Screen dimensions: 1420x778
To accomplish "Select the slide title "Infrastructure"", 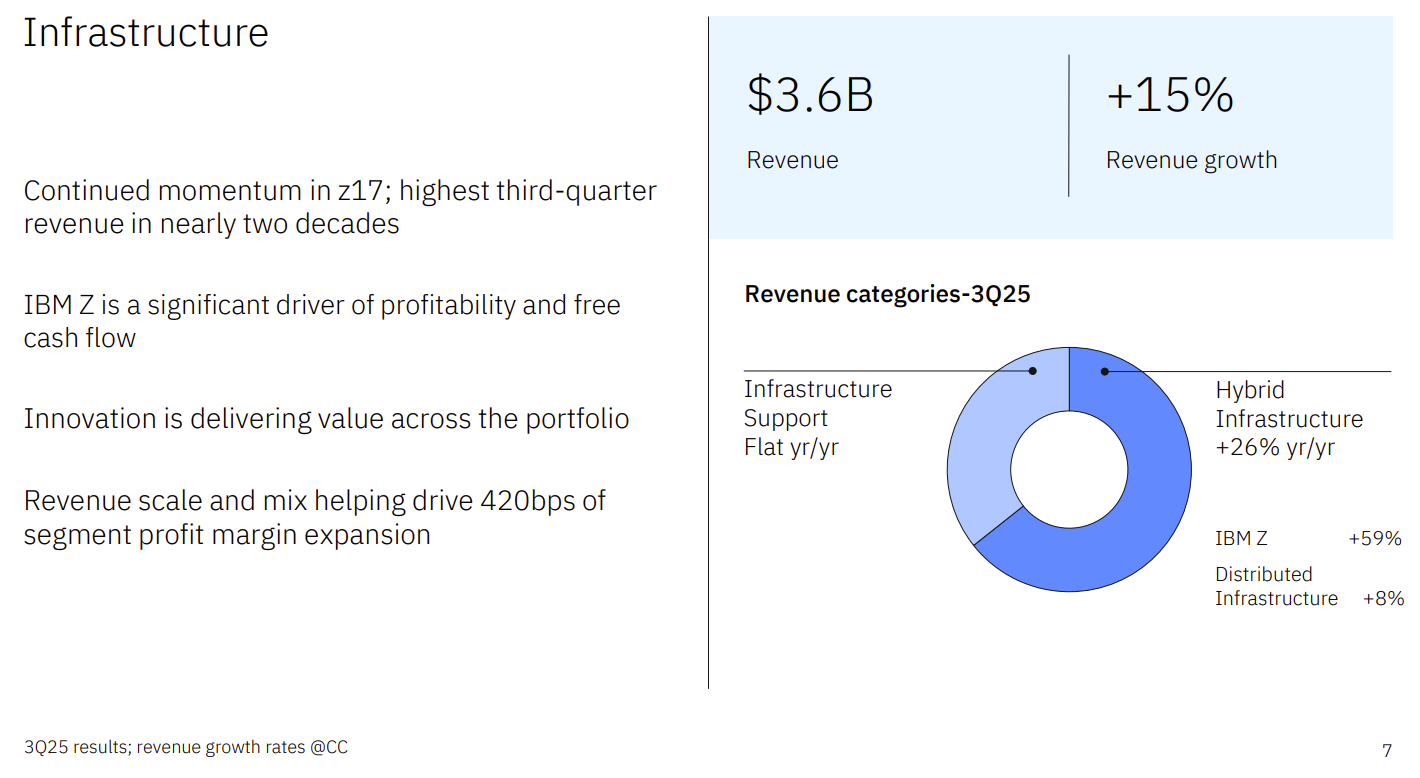I will [146, 33].
